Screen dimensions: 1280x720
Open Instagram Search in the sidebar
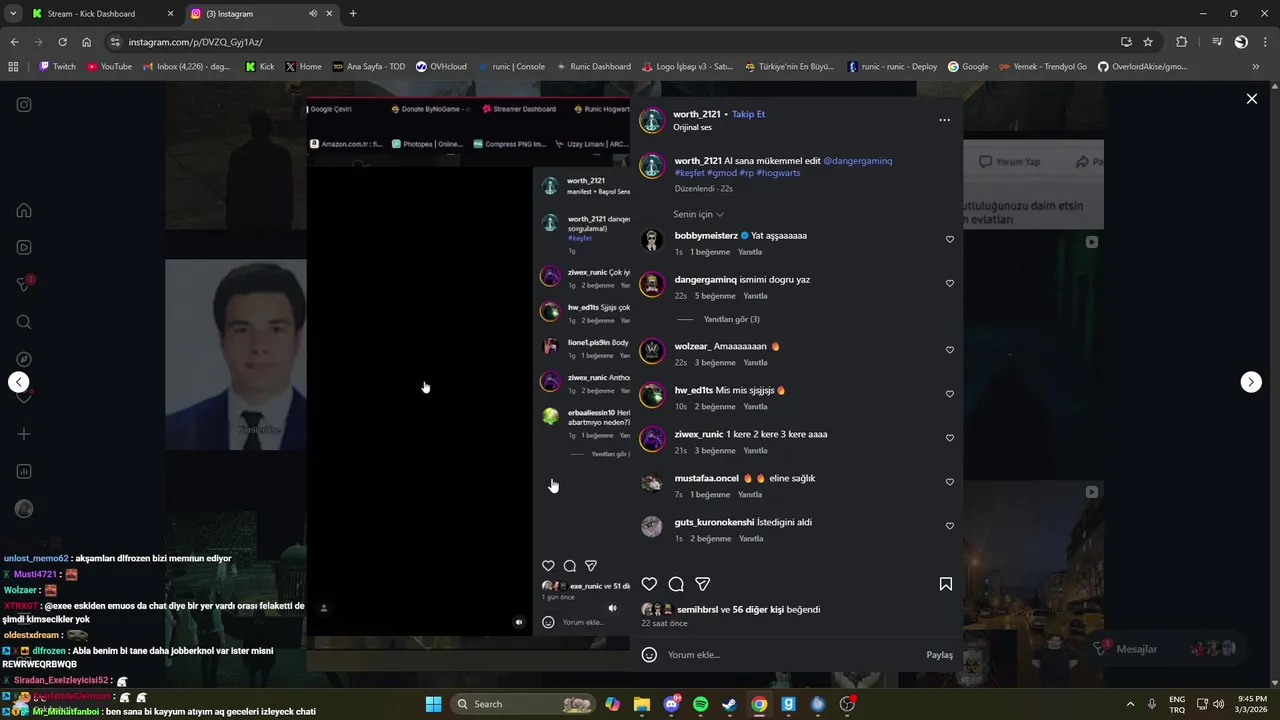coord(24,322)
